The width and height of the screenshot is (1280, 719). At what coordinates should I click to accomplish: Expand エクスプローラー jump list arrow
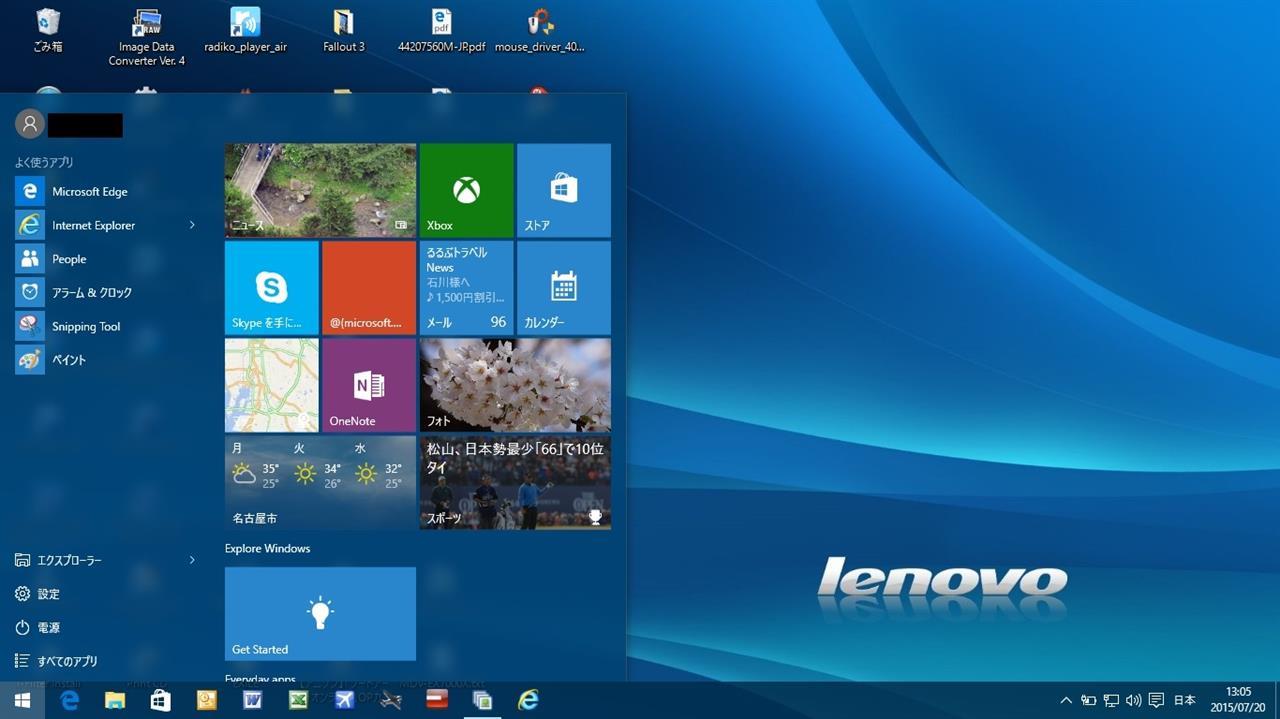click(192, 561)
